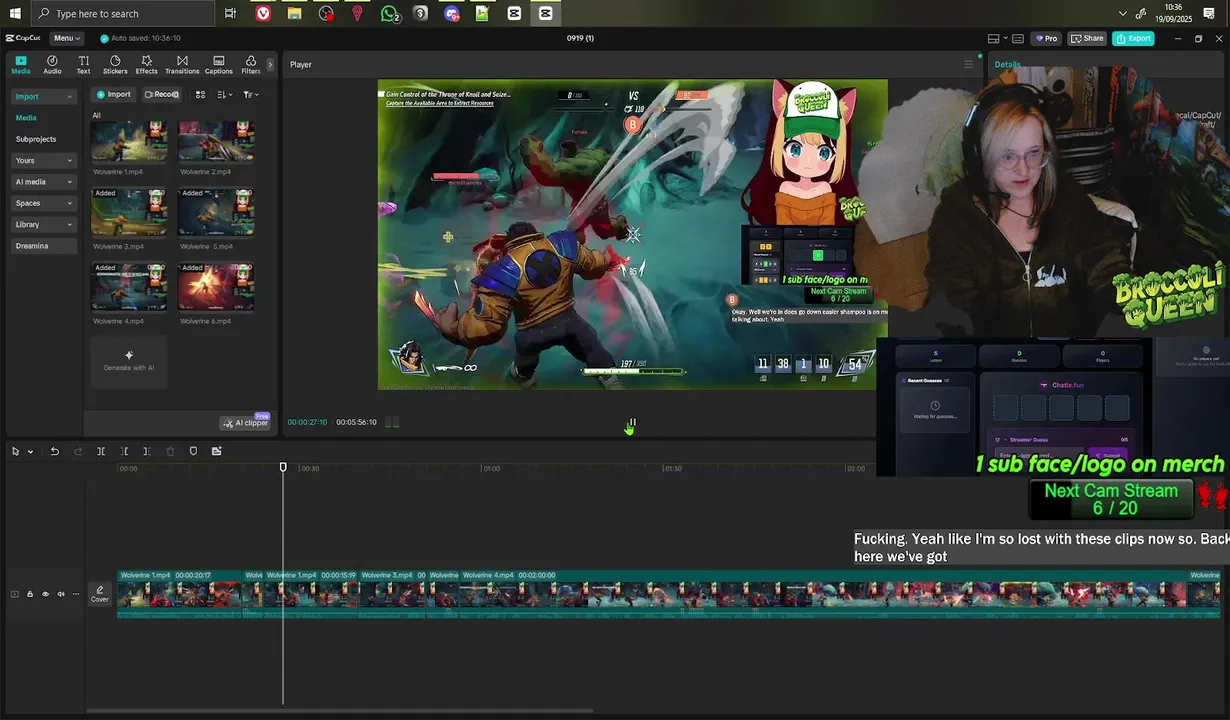The width and height of the screenshot is (1230, 720).
Task: Pause playback in the Player
Action: click(x=631, y=423)
